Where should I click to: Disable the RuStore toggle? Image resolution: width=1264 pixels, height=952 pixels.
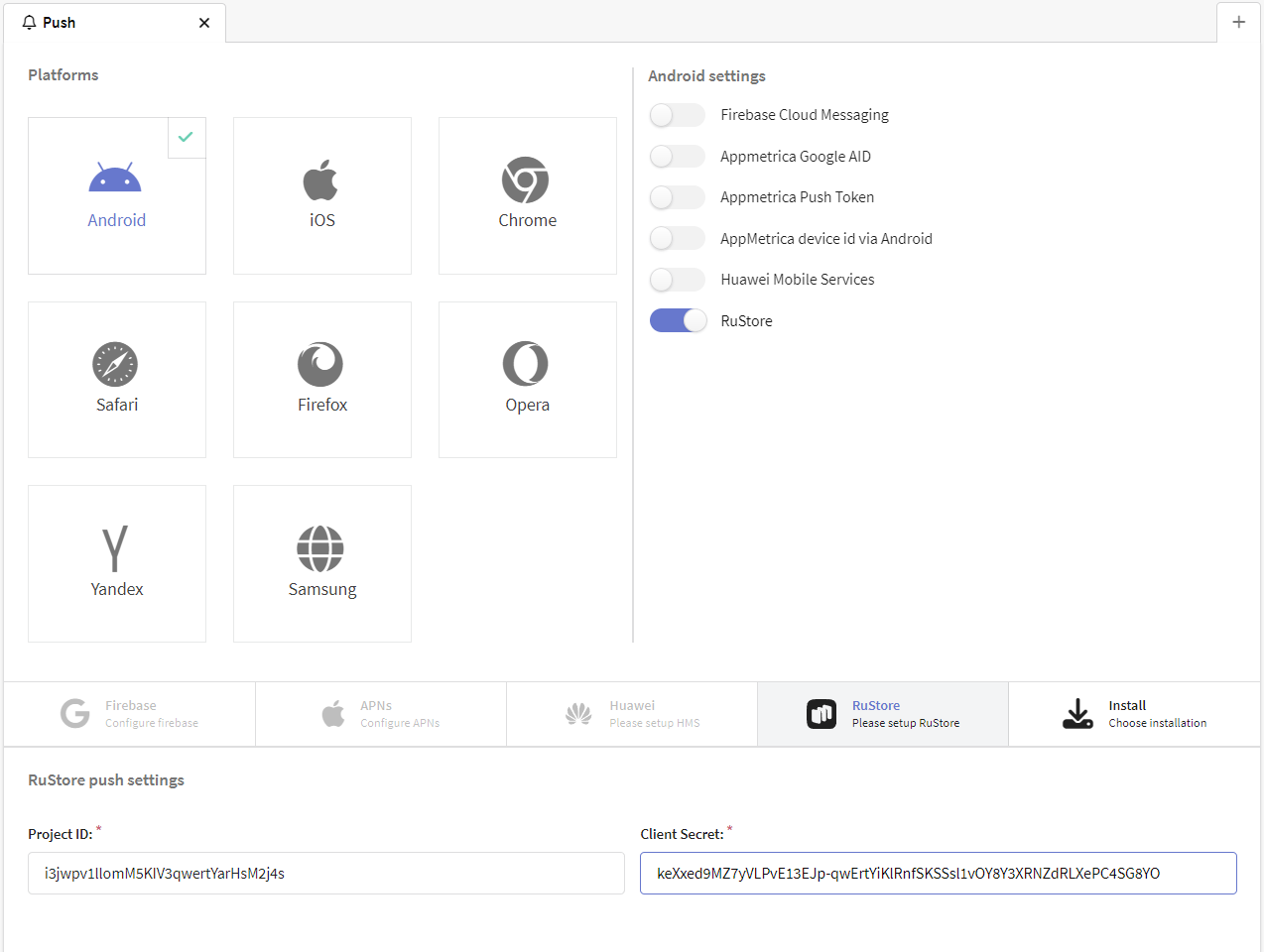(x=679, y=320)
